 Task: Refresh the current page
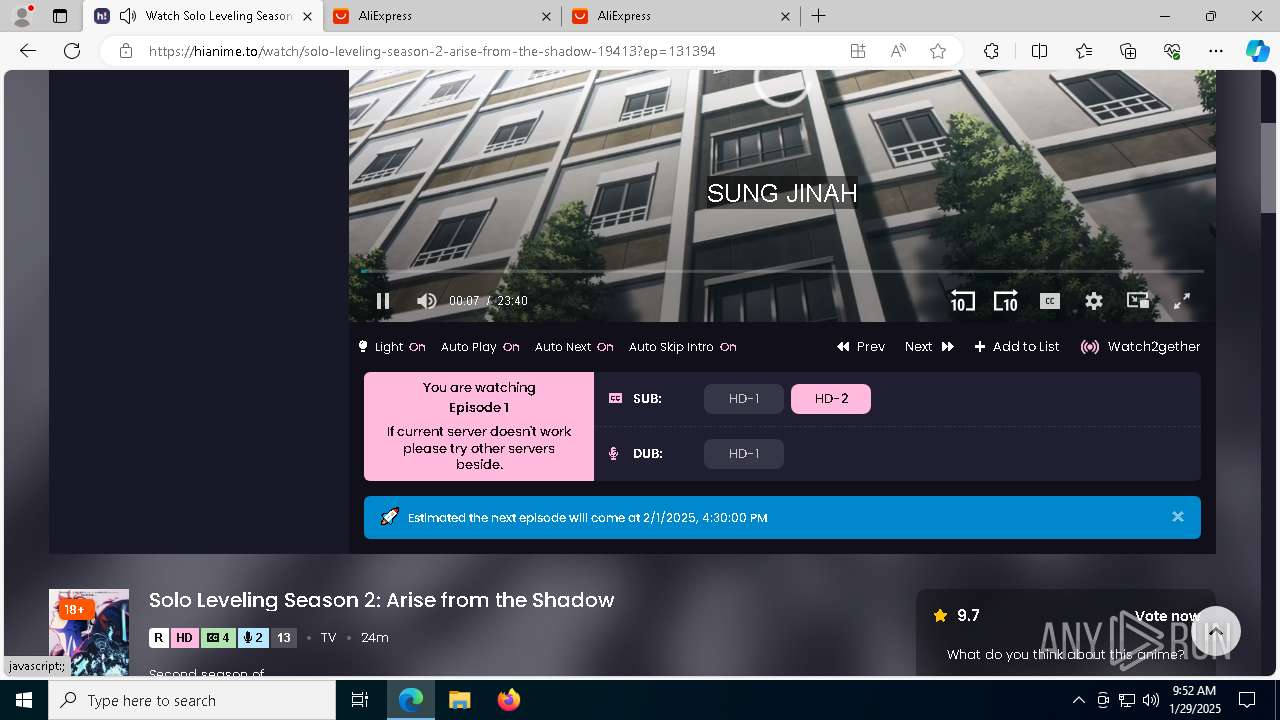coord(72,51)
